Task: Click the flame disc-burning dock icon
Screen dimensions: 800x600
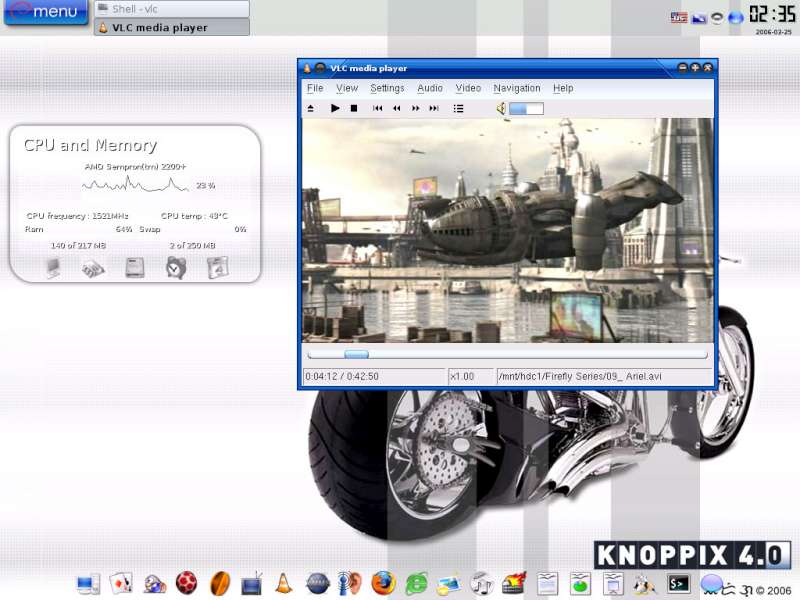Action: click(514, 584)
